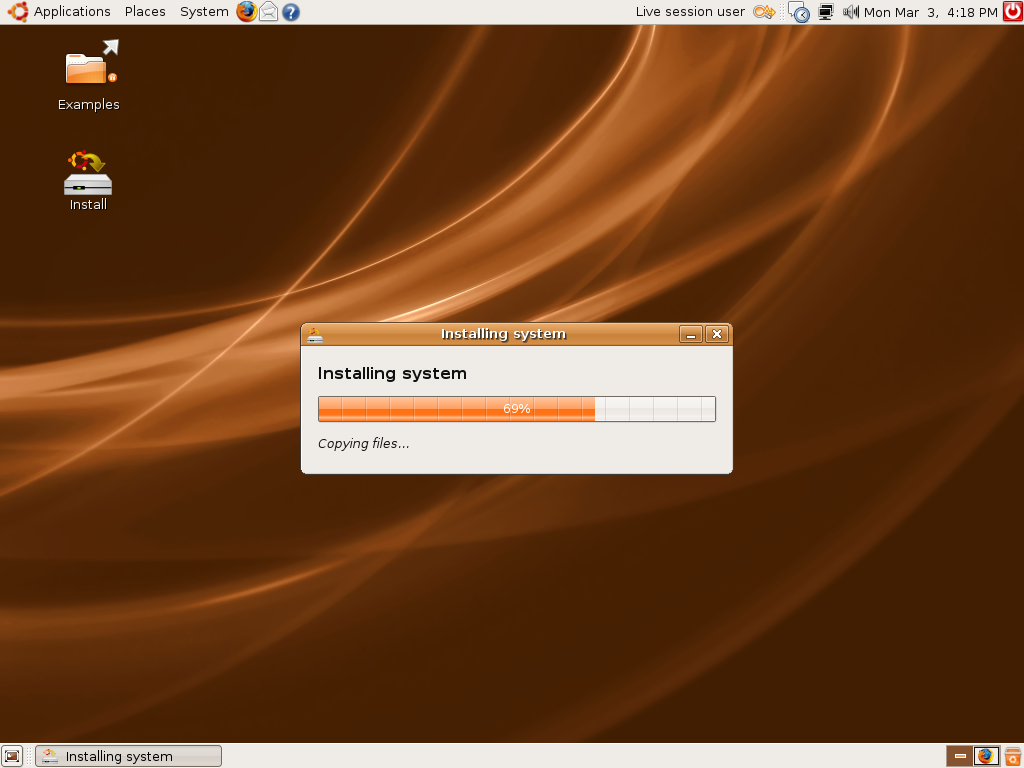Switch to workspace with the Firefox icon
This screenshot has height=768, width=1024.
click(986, 756)
